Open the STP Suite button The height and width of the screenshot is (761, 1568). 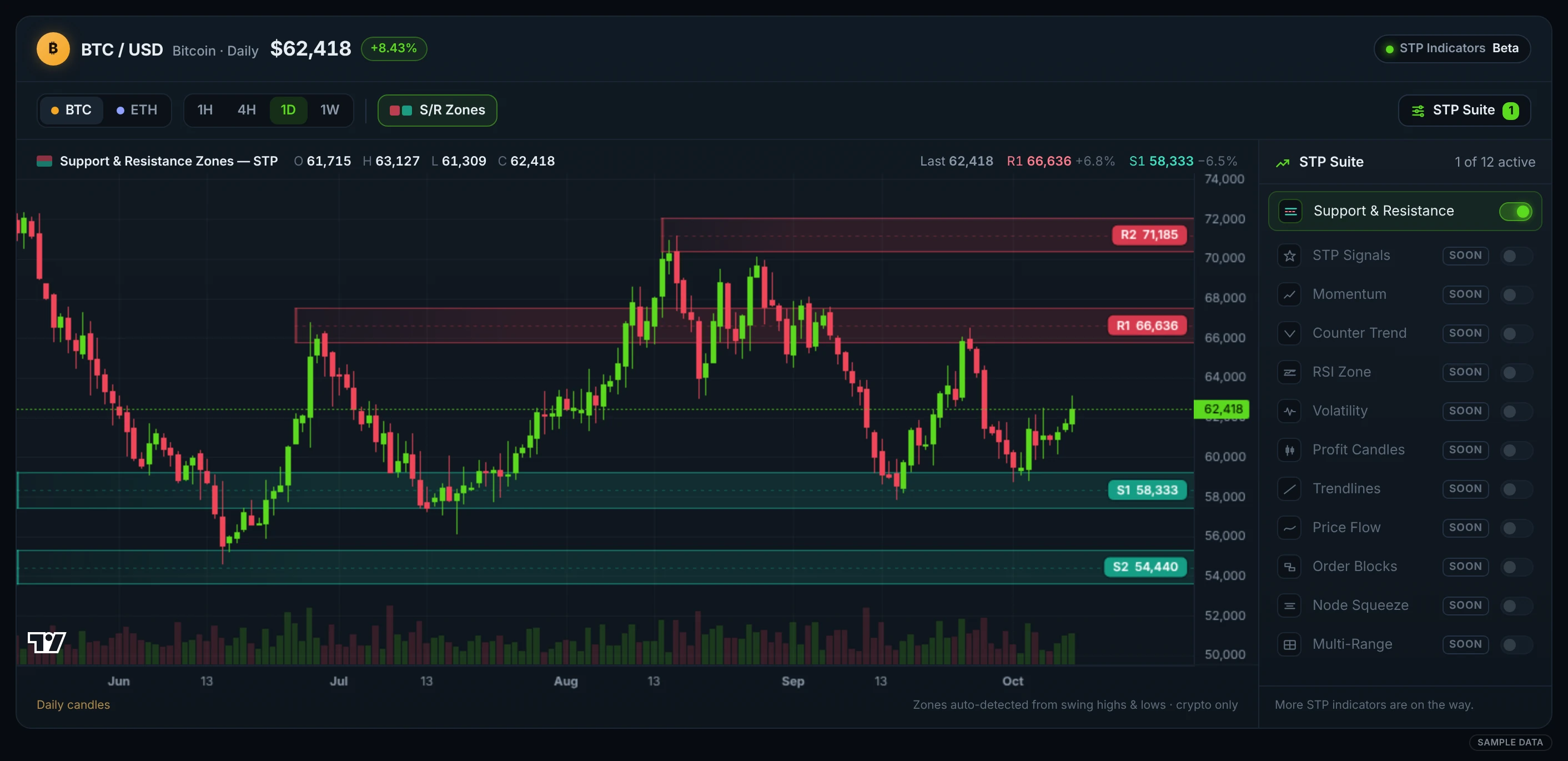pos(1465,110)
